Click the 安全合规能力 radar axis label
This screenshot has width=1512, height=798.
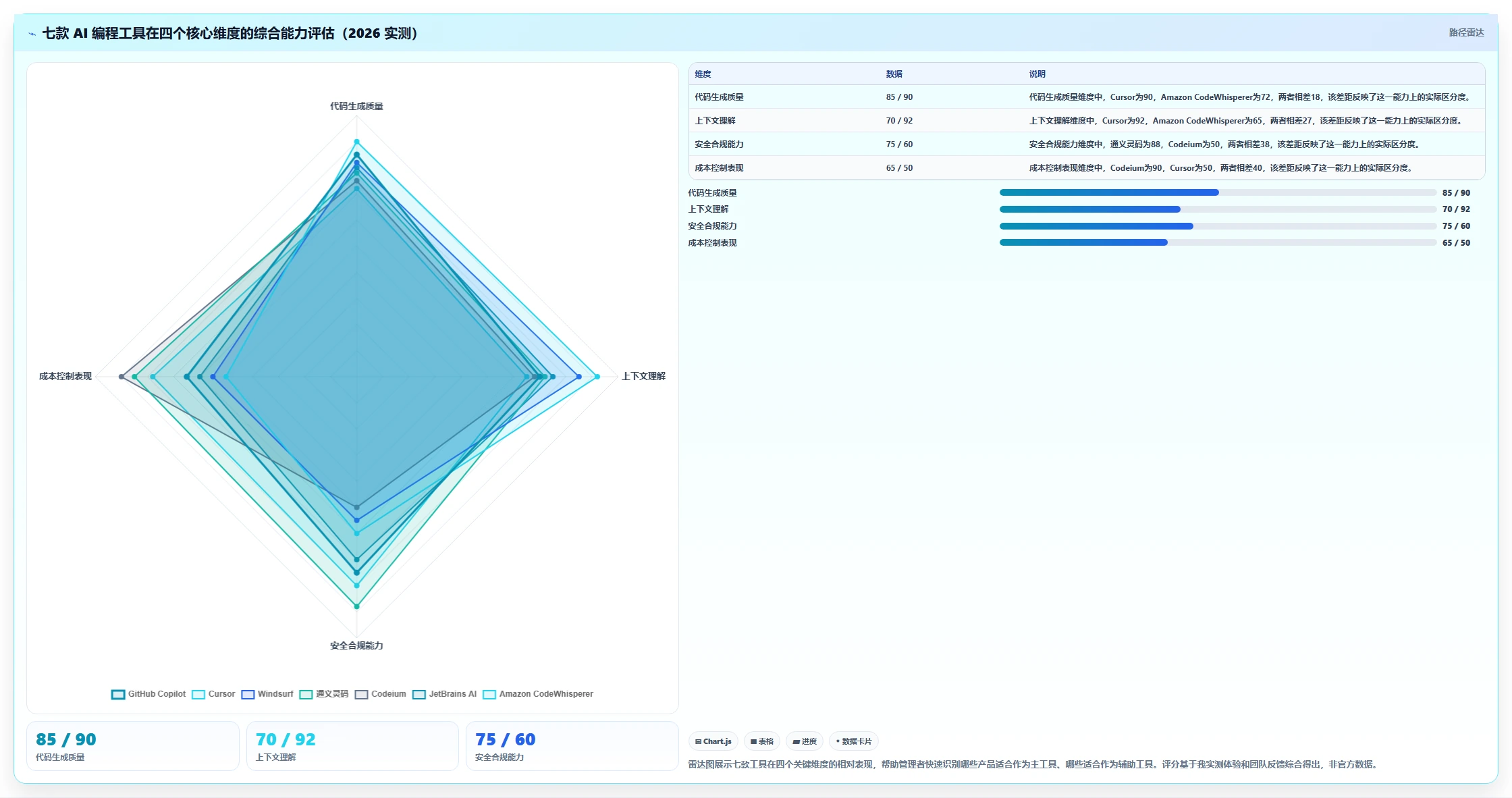pyautogui.click(x=356, y=645)
